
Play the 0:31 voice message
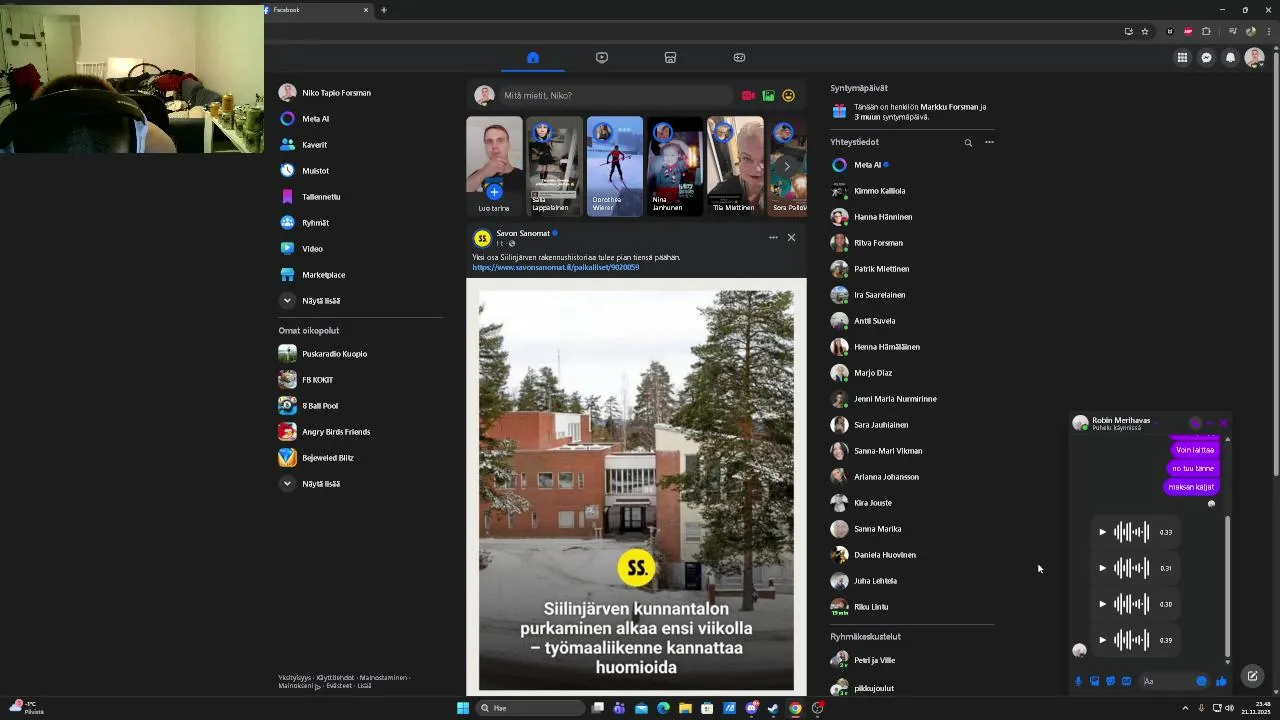click(1102, 568)
